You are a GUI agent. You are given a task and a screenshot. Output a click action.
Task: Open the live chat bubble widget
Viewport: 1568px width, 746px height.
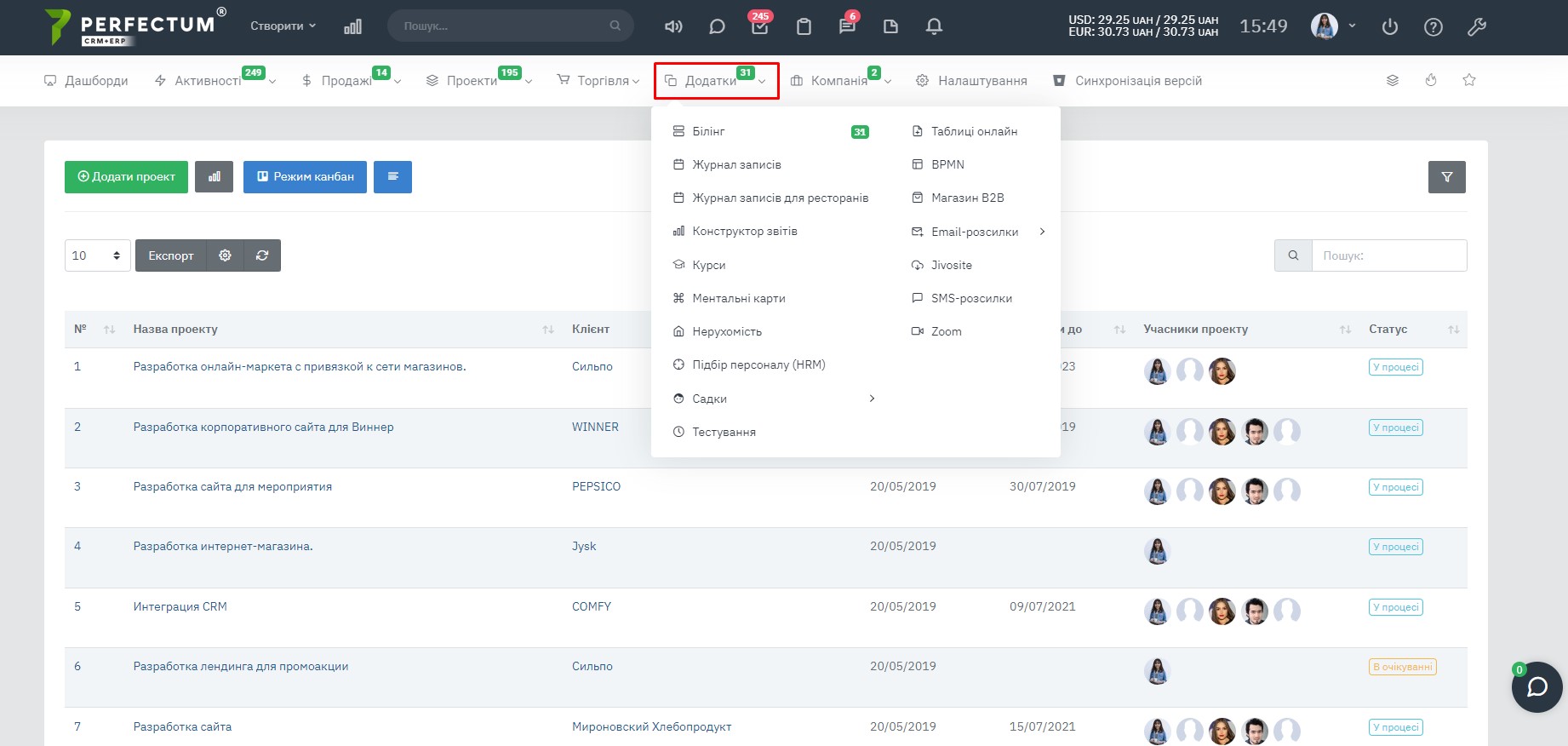[x=1537, y=686]
